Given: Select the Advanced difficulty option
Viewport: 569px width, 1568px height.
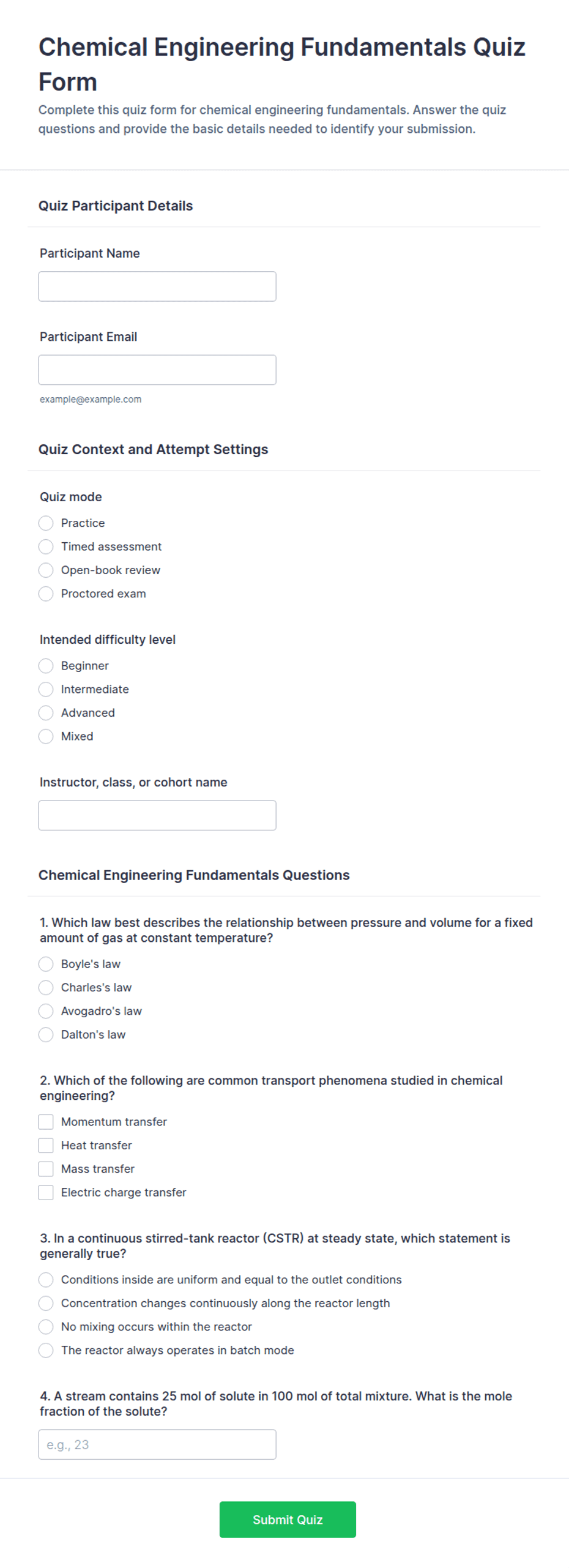Looking at the screenshot, I should click(46, 712).
